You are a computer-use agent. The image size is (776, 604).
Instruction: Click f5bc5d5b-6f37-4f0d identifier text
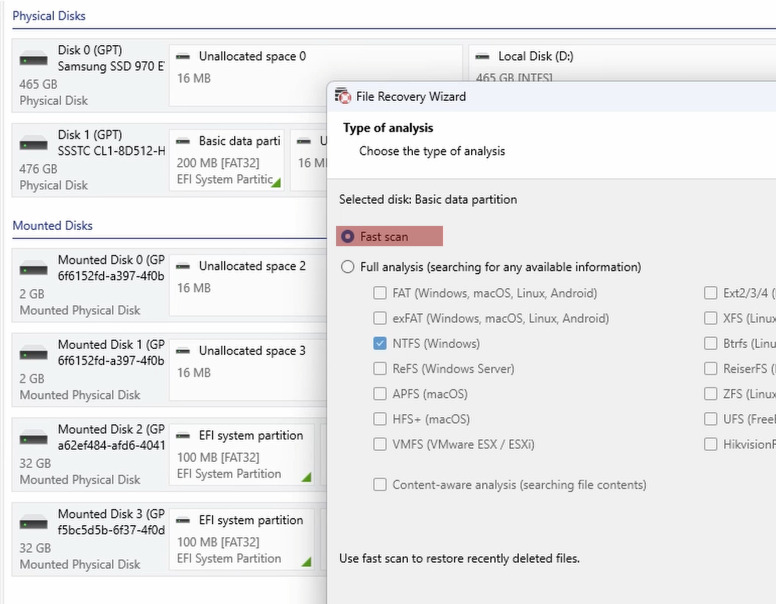(x=111, y=530)
